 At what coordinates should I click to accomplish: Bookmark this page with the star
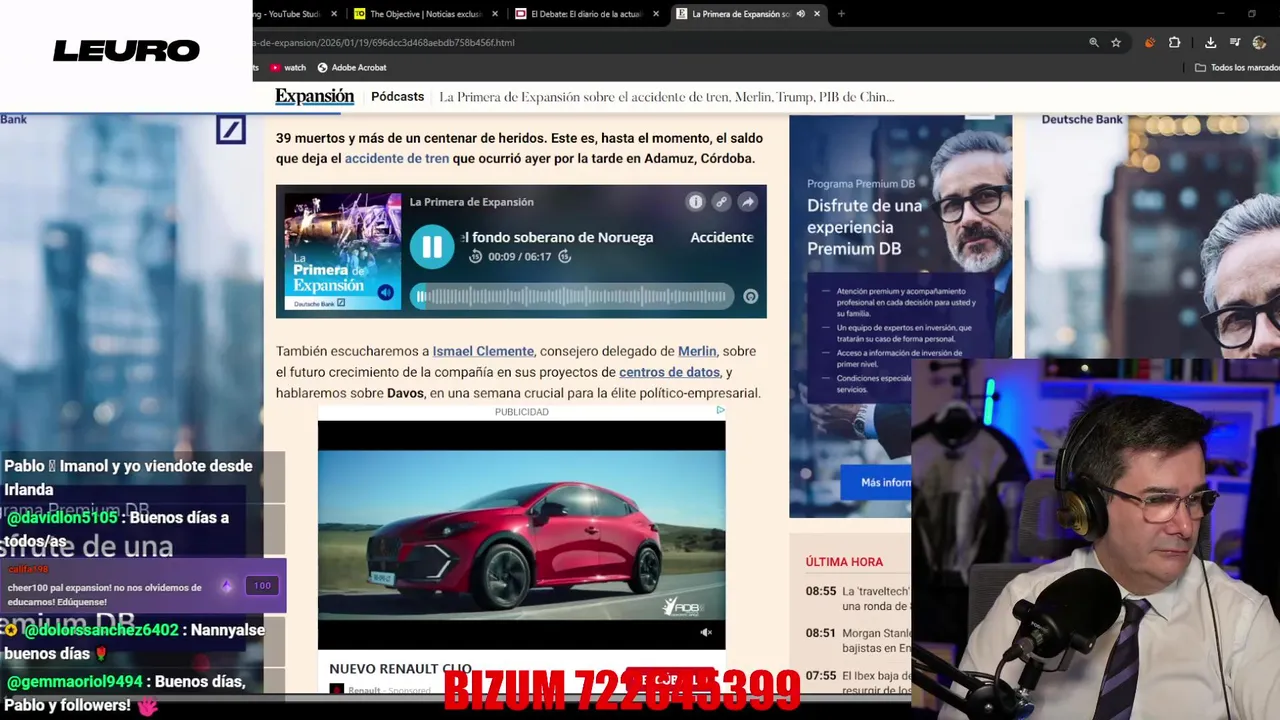[x=1116, y=43]
